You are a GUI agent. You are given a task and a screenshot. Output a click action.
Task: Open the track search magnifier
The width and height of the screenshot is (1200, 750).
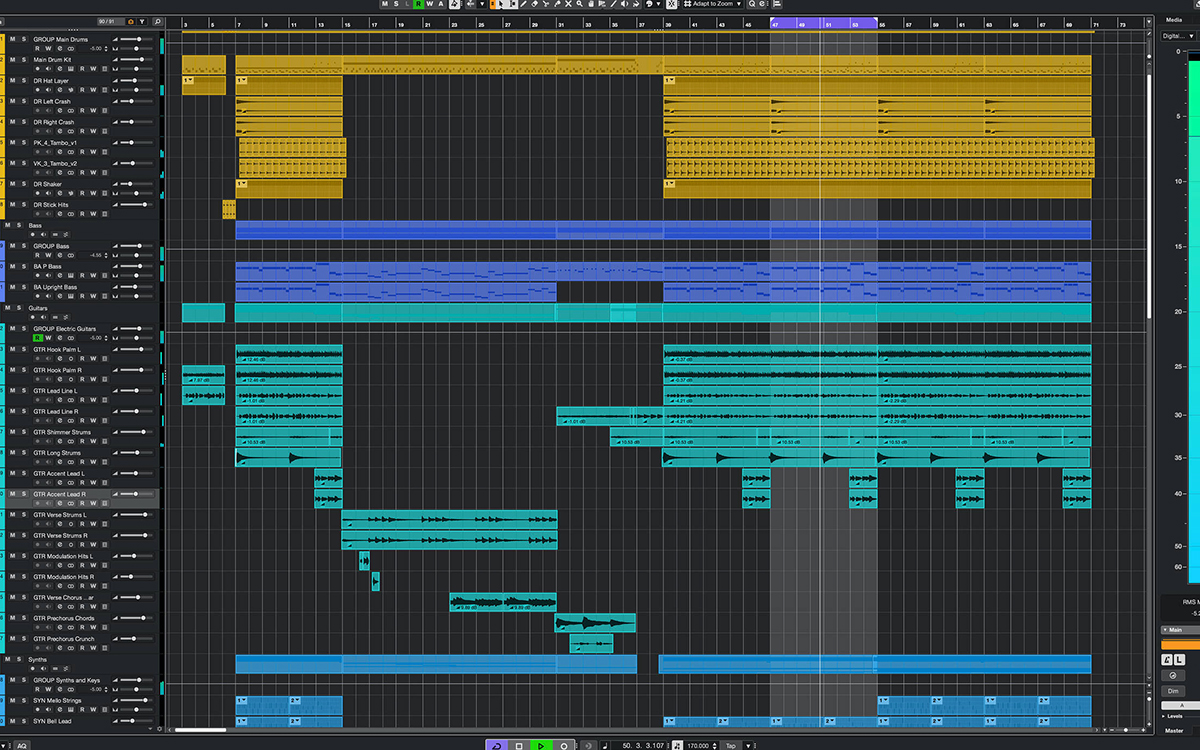158,22
